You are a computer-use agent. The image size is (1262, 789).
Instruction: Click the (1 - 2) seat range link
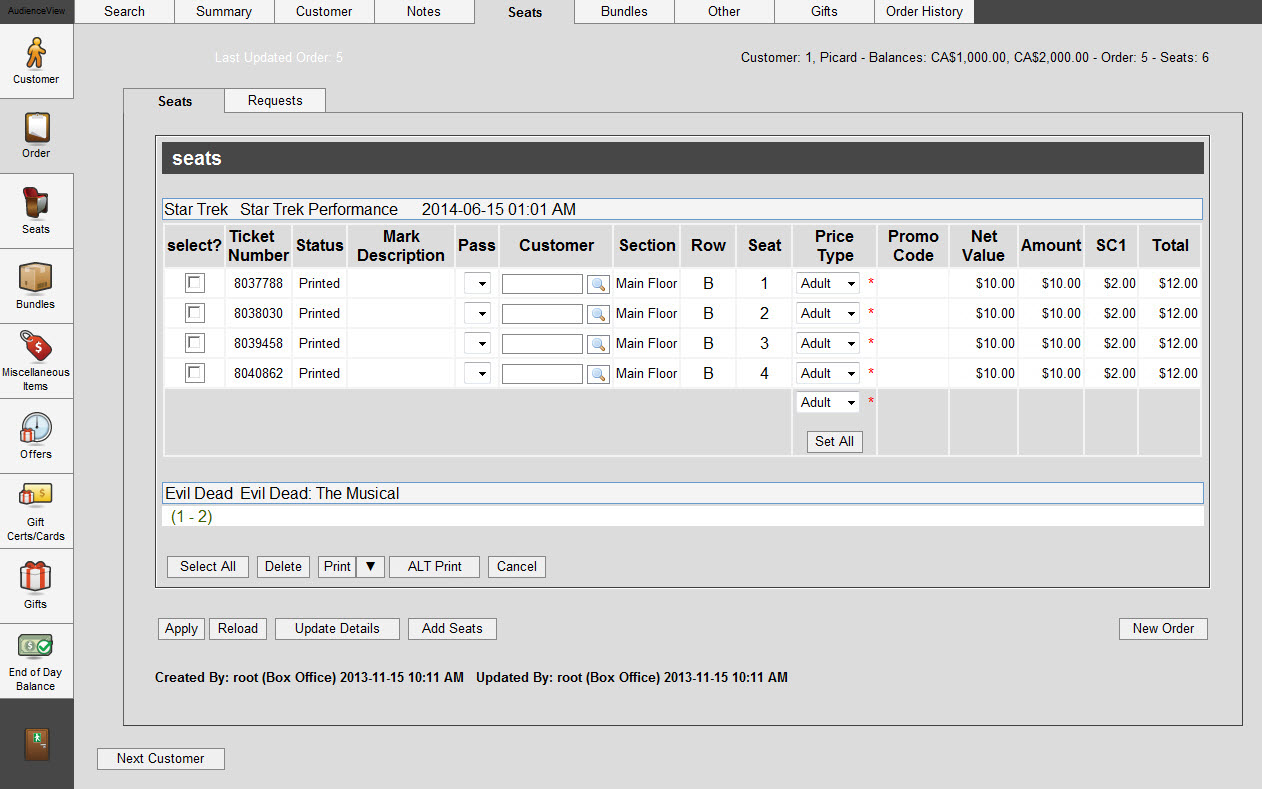(191, 517)
